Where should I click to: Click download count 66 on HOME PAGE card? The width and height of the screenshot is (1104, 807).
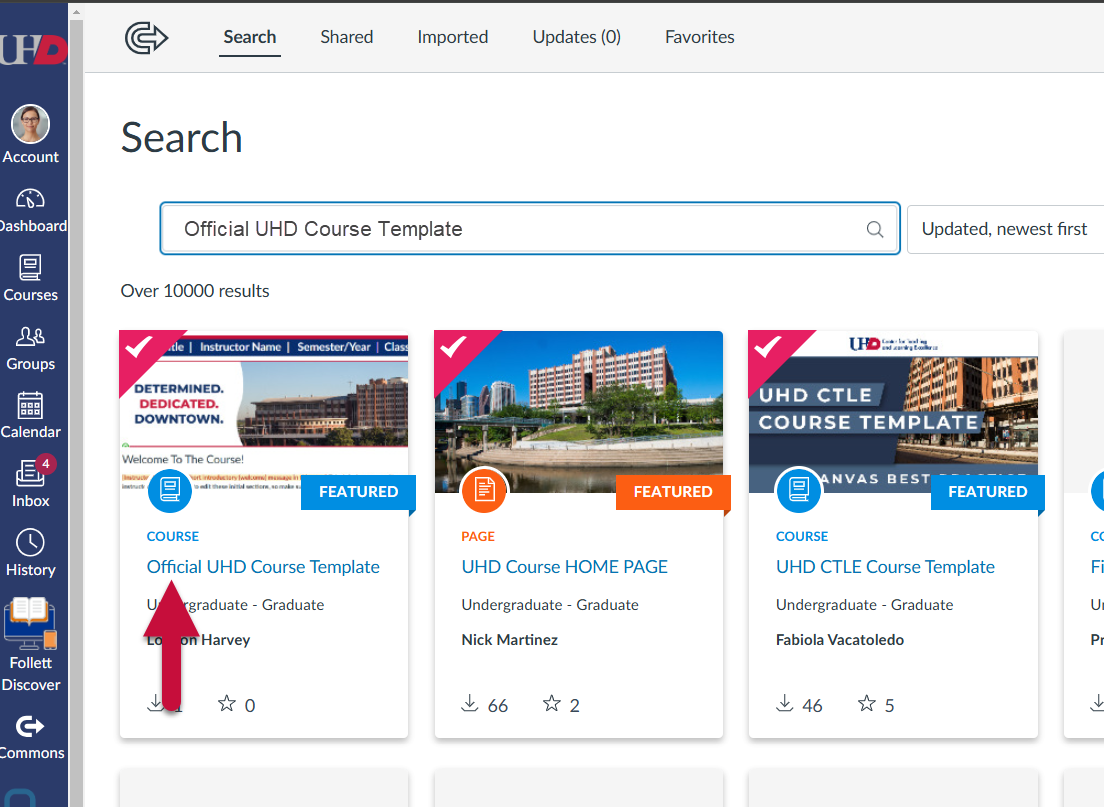[x=498, y=706]
